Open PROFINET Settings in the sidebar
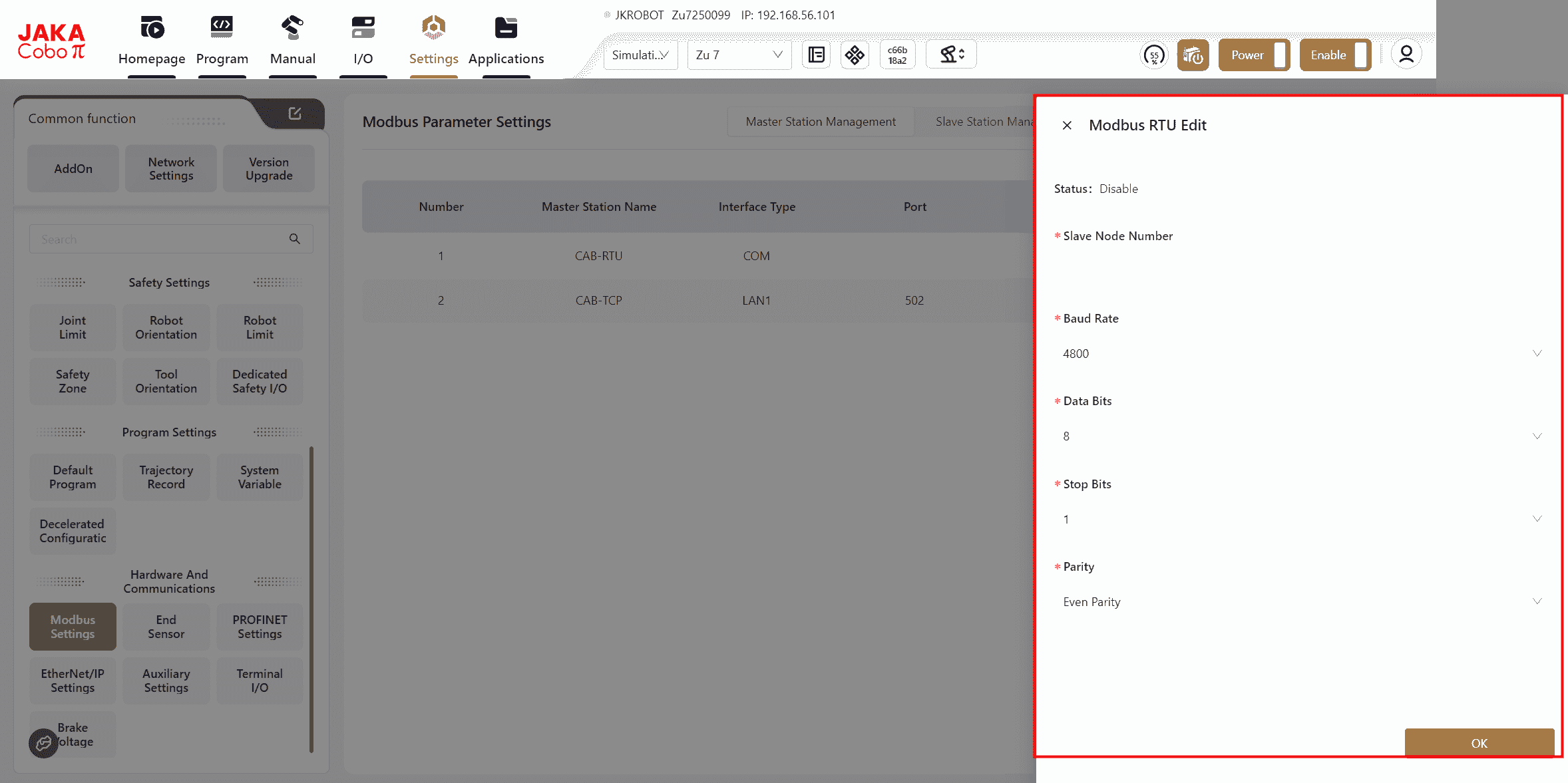This screenshot has width=1568, height=783. click(x=260, y=627)
